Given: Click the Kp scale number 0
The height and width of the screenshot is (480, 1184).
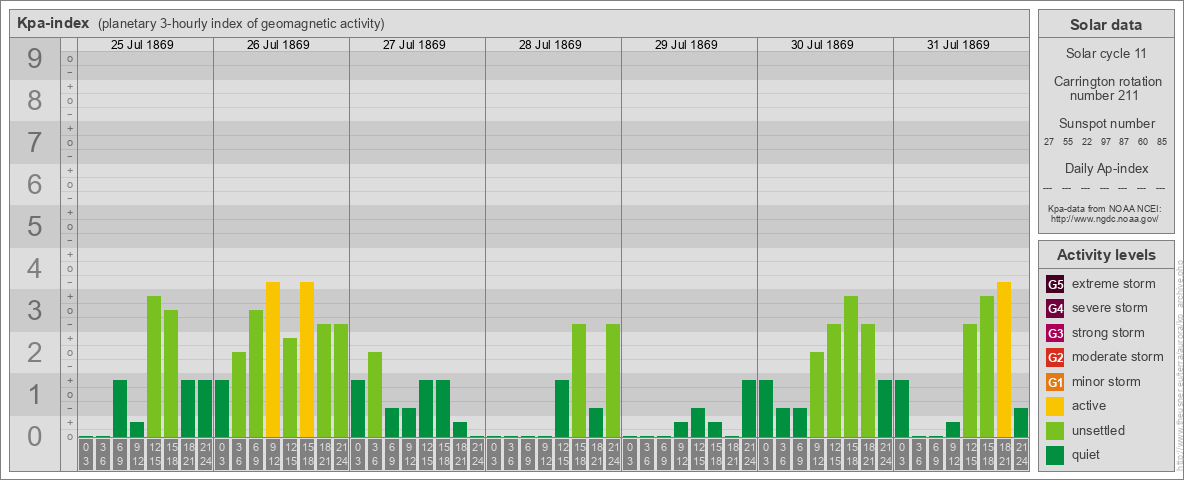Looking at the screenshot, I should click(35, 436).
